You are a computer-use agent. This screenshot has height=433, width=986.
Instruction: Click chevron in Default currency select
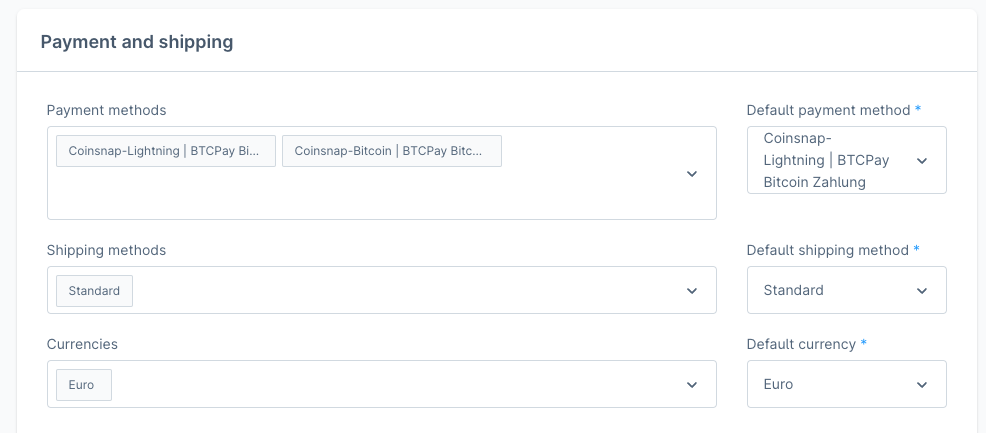pos(922,385)
